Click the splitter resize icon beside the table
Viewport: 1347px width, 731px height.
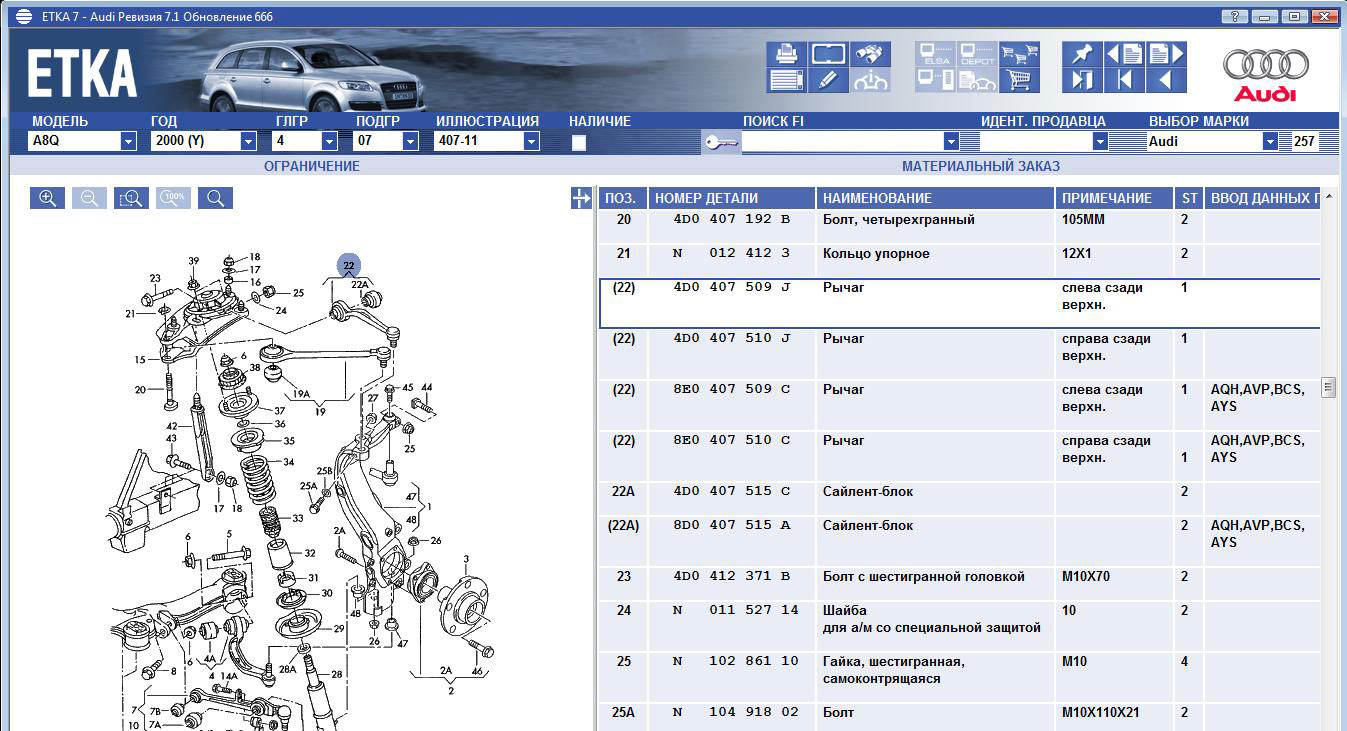(581, 199)
